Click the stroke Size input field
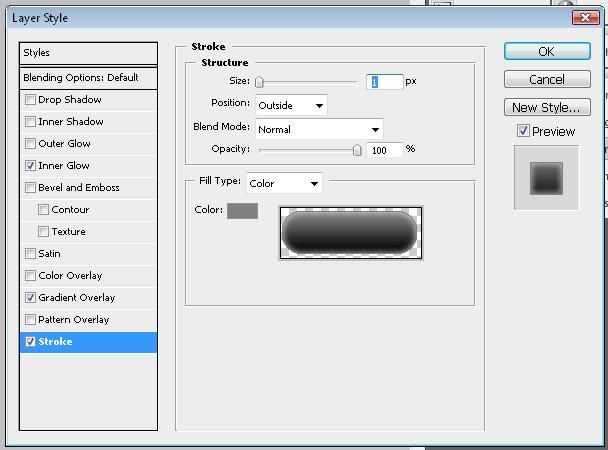The width and height of the screenshot is (608, 450). coord(385,82)
